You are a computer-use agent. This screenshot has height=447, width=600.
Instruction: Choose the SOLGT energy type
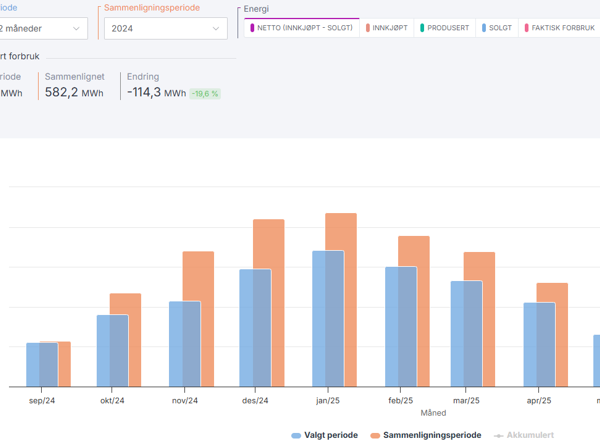tap(497, 29)
